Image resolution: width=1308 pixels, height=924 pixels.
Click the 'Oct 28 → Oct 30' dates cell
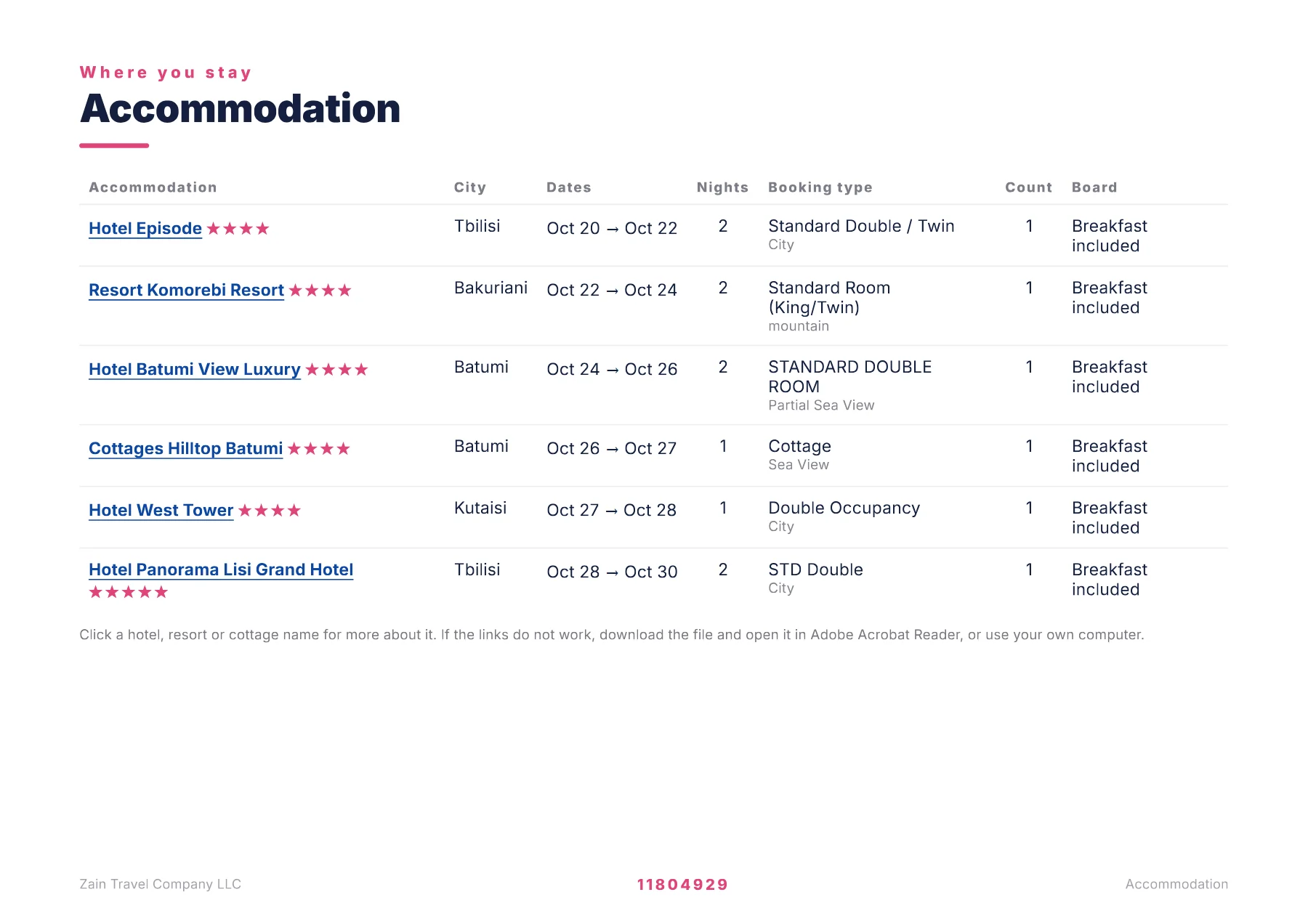(x=612, y=572)
